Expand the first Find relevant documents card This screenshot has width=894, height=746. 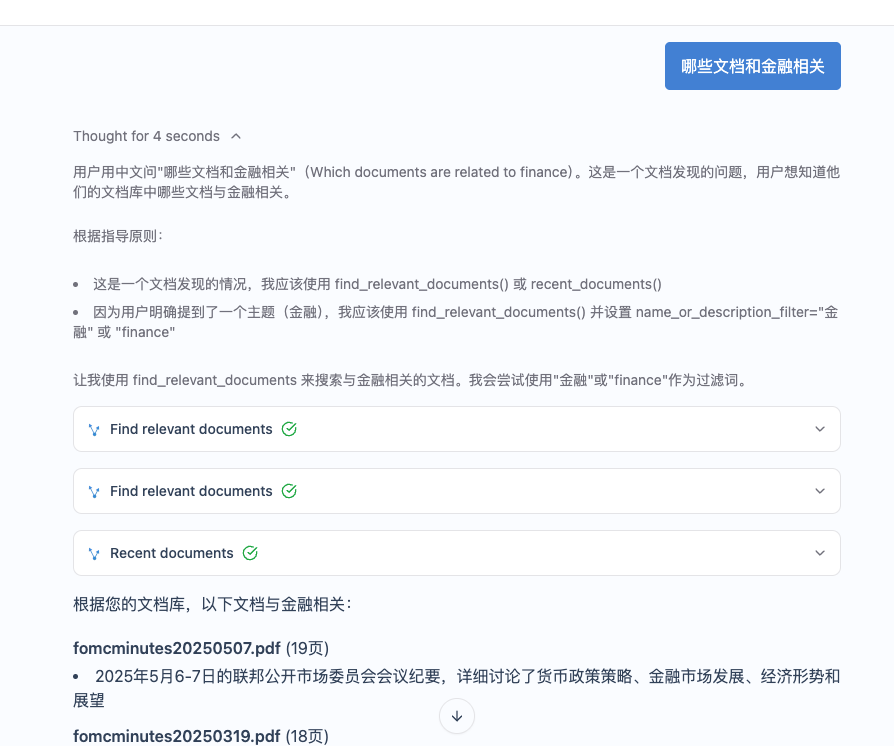820,429
